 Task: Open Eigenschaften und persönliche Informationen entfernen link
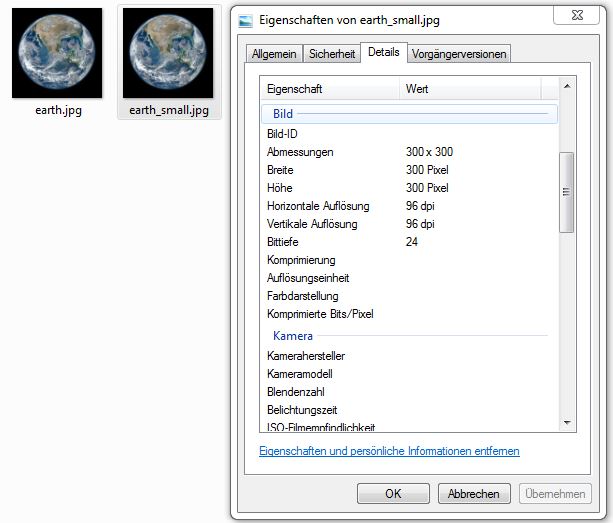pyautogui.click(x=389, y=451)
